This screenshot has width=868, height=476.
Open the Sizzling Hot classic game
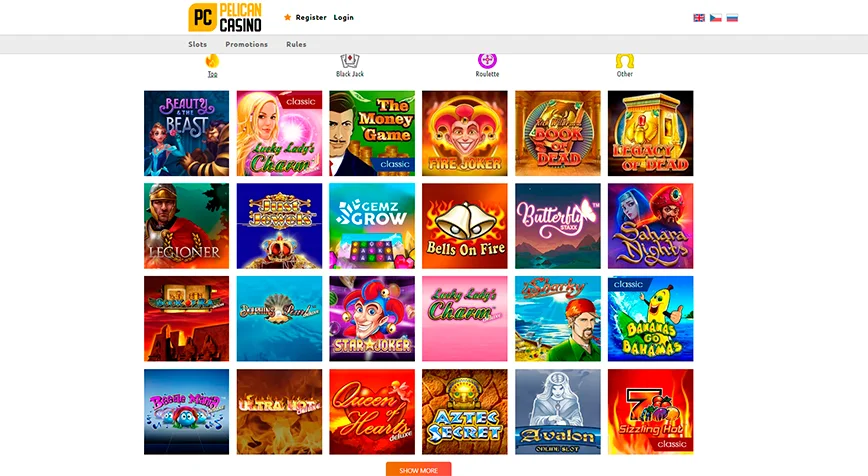tap(650, 412)
